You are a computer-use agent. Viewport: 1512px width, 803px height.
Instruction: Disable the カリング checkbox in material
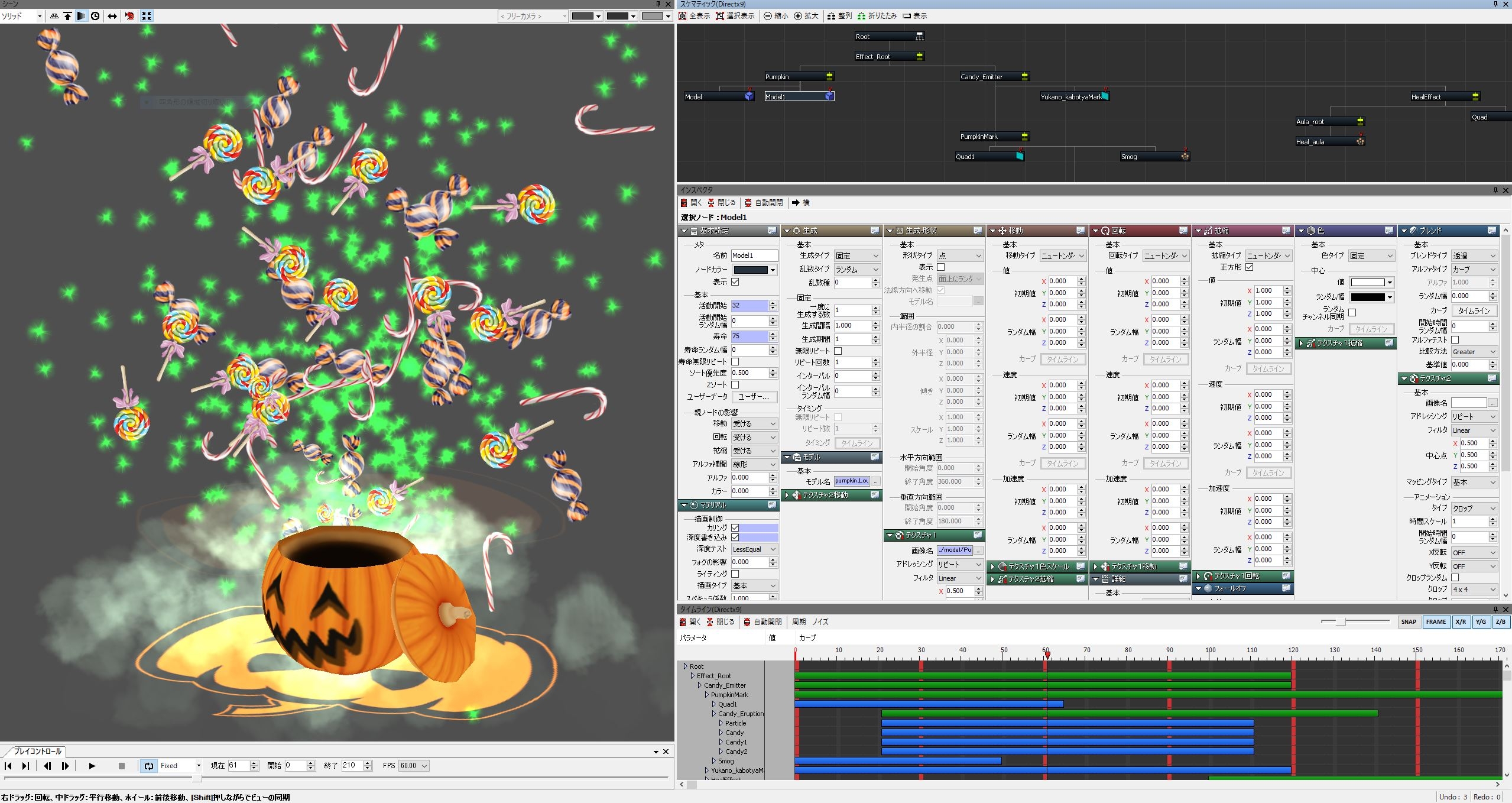click(x=735, y=527)
